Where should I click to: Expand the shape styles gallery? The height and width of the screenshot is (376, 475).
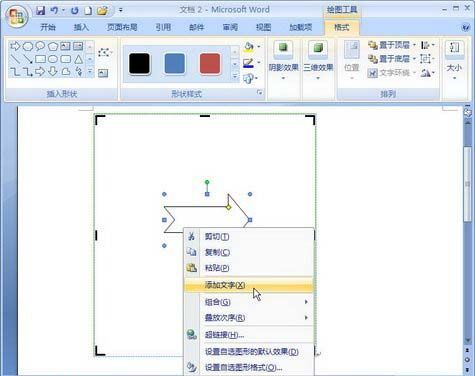coord(235,77)
